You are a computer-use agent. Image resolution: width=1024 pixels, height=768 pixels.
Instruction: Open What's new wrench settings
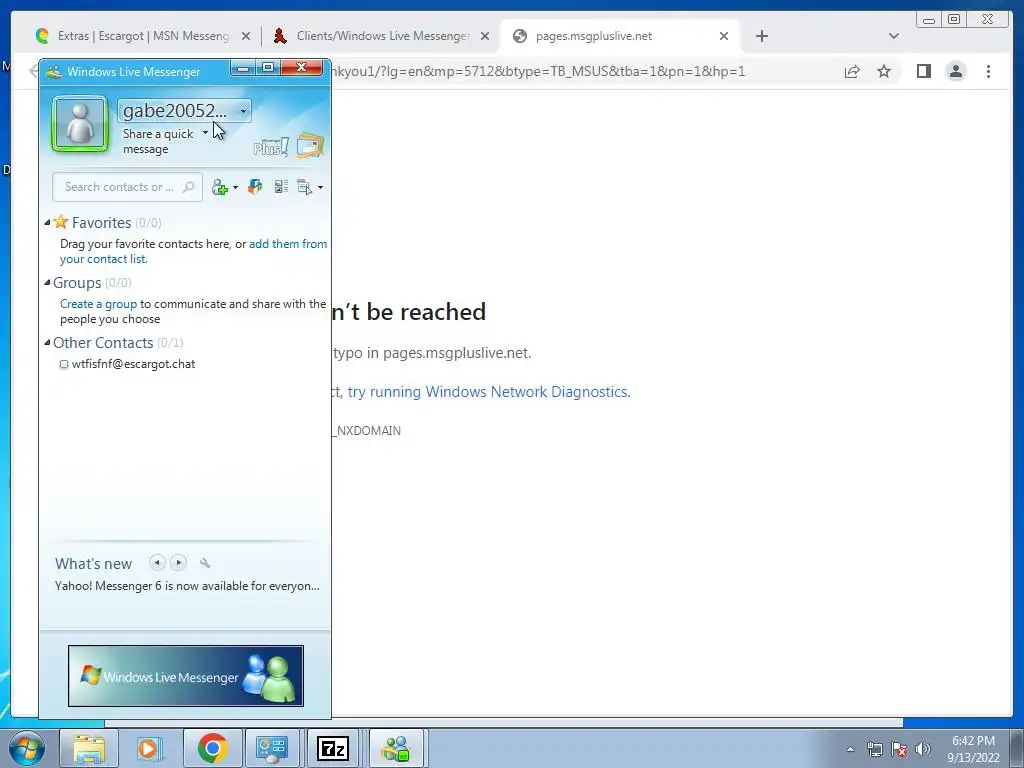[x=204, y=563]
